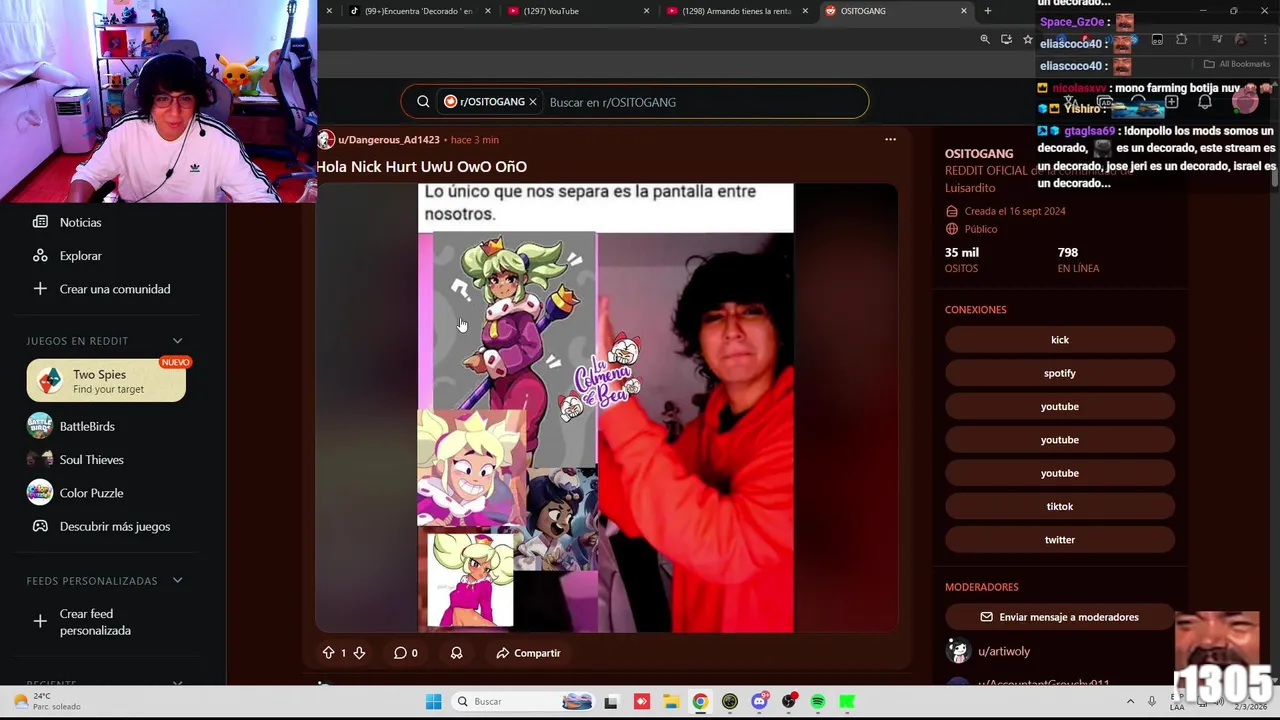Screen dimensions: 1280x720
Task: Remove the r/OSITOGANG search filter chip
Action: tap(533, 102)
